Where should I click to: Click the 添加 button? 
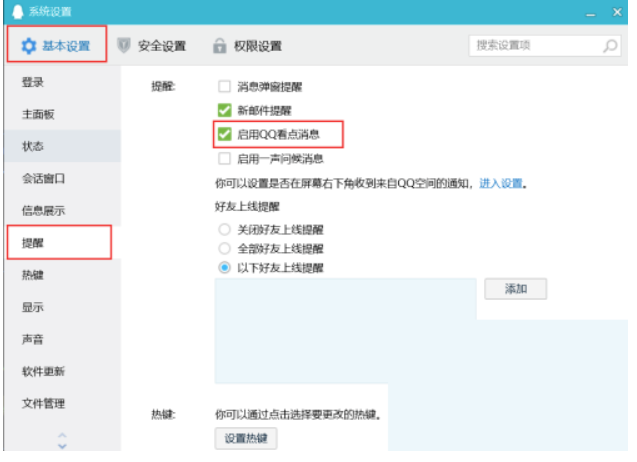pos(516,289)
